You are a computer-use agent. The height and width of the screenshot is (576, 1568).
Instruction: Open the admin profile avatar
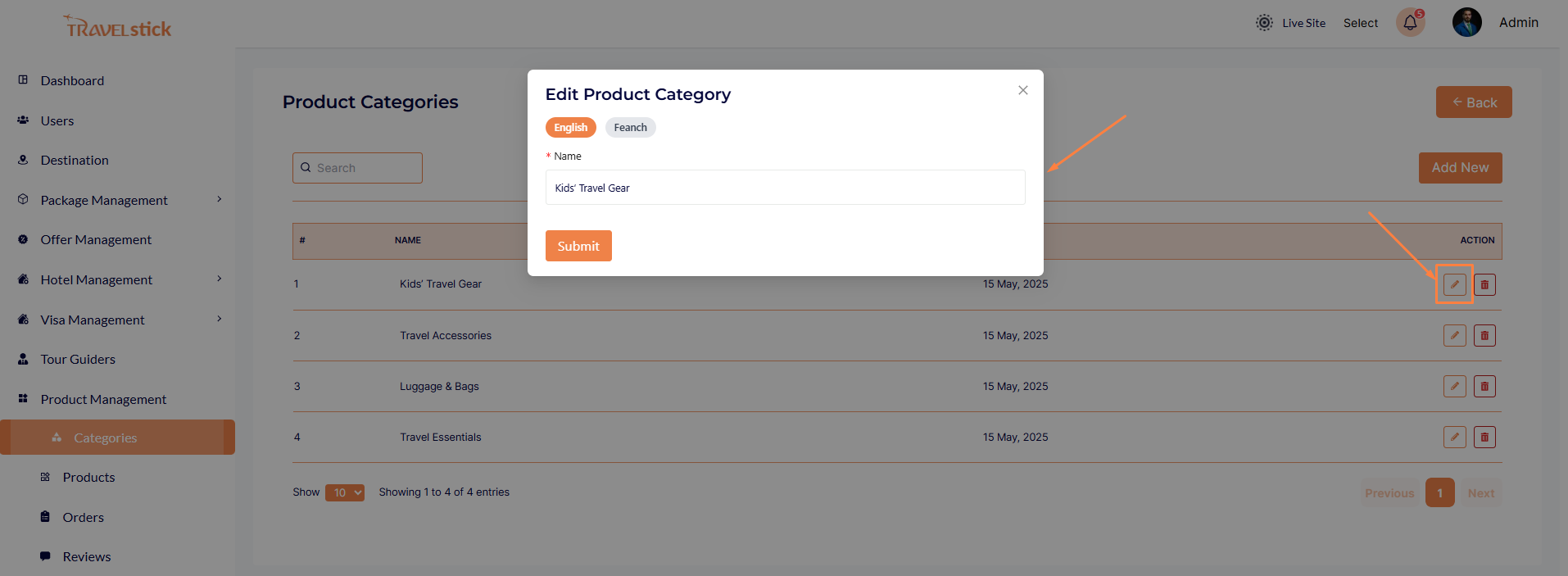pyautogui.click(x=1466, y=23)
